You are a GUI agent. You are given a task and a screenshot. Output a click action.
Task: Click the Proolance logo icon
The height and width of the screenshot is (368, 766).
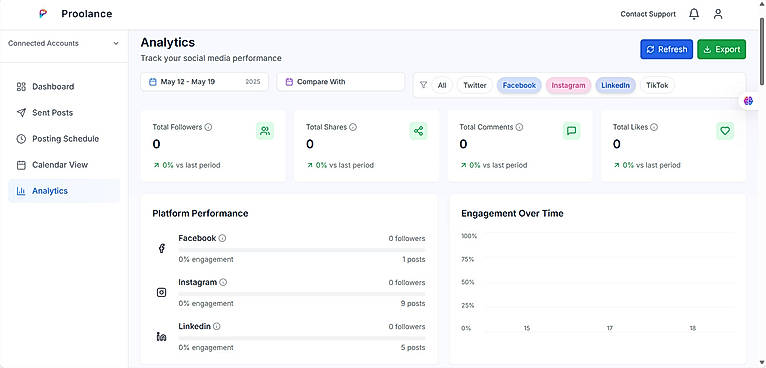(43, 14)
